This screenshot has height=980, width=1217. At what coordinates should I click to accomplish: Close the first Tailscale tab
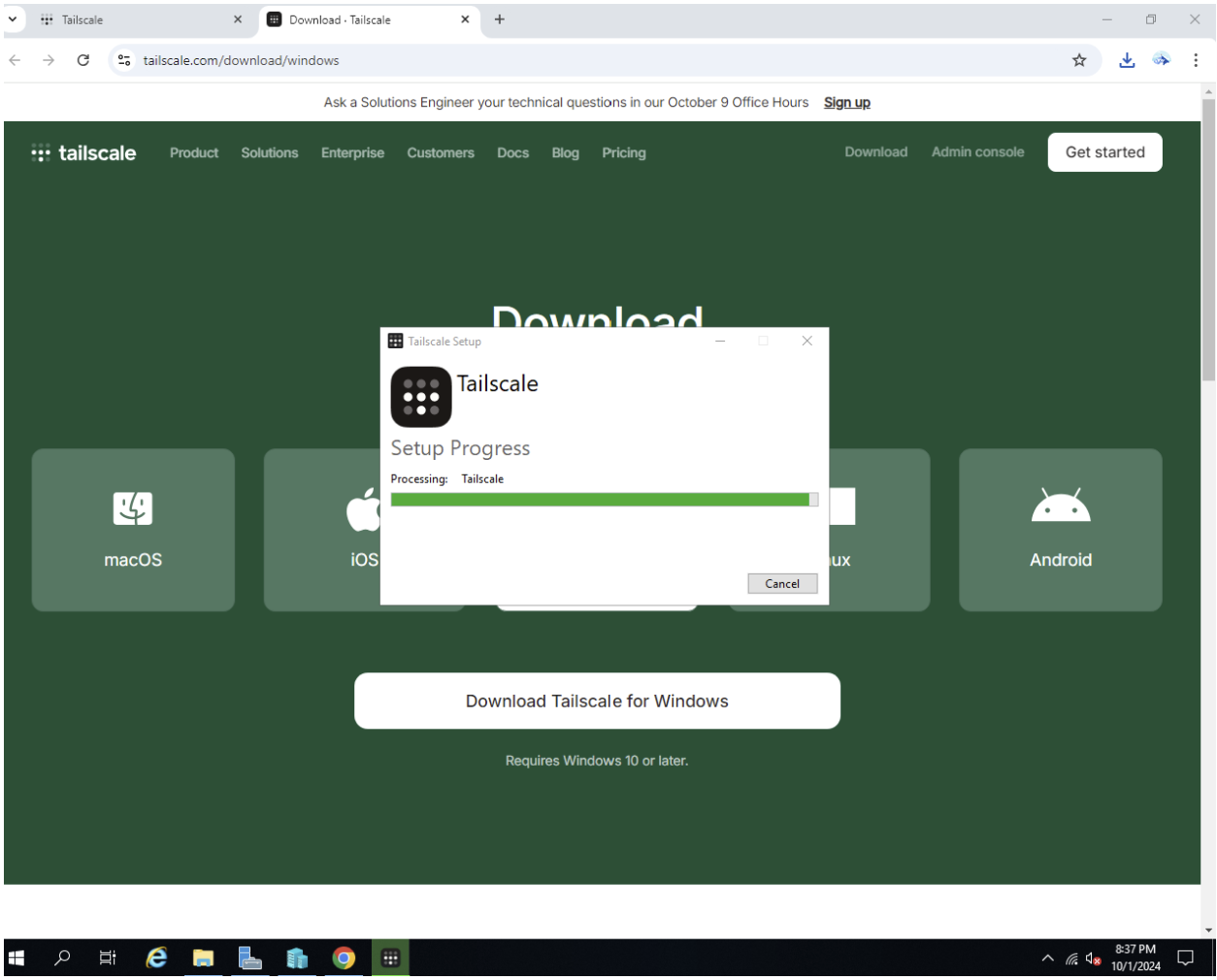tap(238, 19)
